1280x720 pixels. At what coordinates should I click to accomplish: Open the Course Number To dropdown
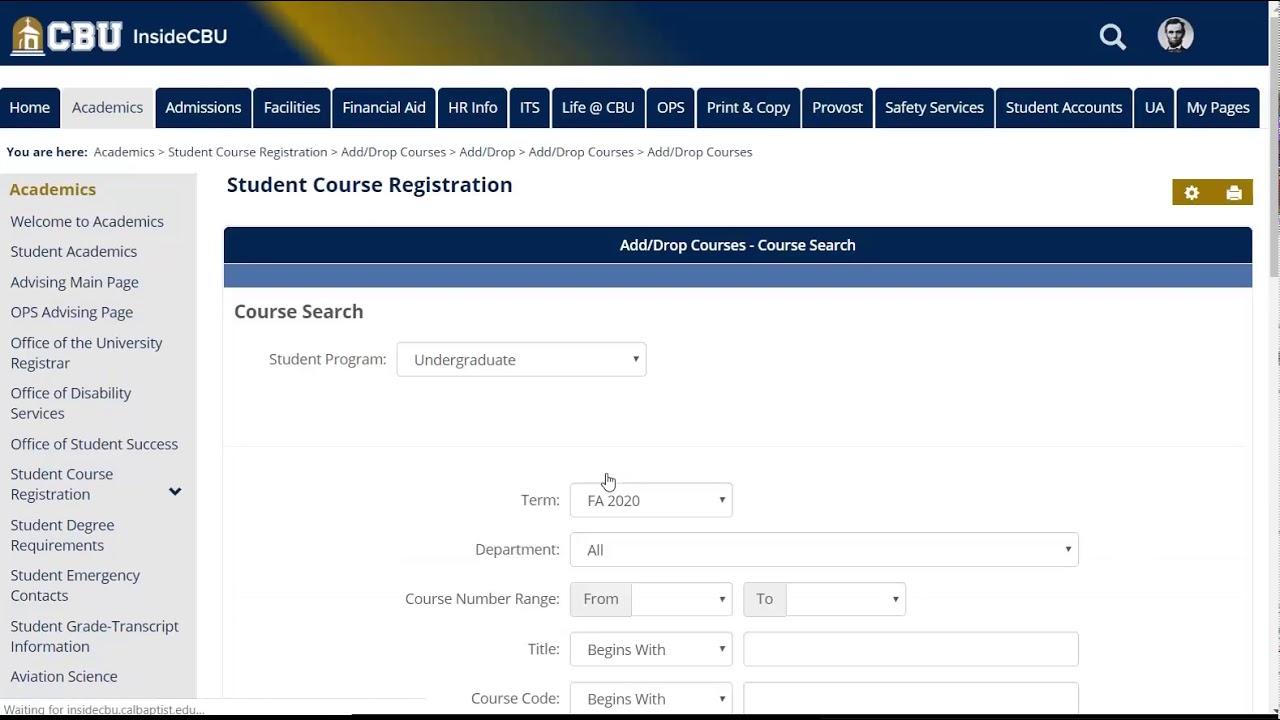[845, 599]
